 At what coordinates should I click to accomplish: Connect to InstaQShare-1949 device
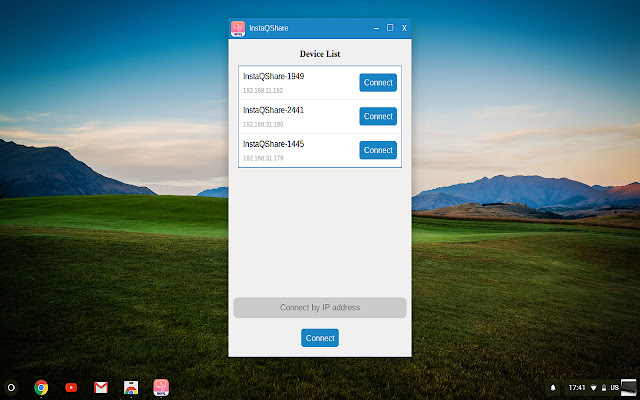coord(378,83)
